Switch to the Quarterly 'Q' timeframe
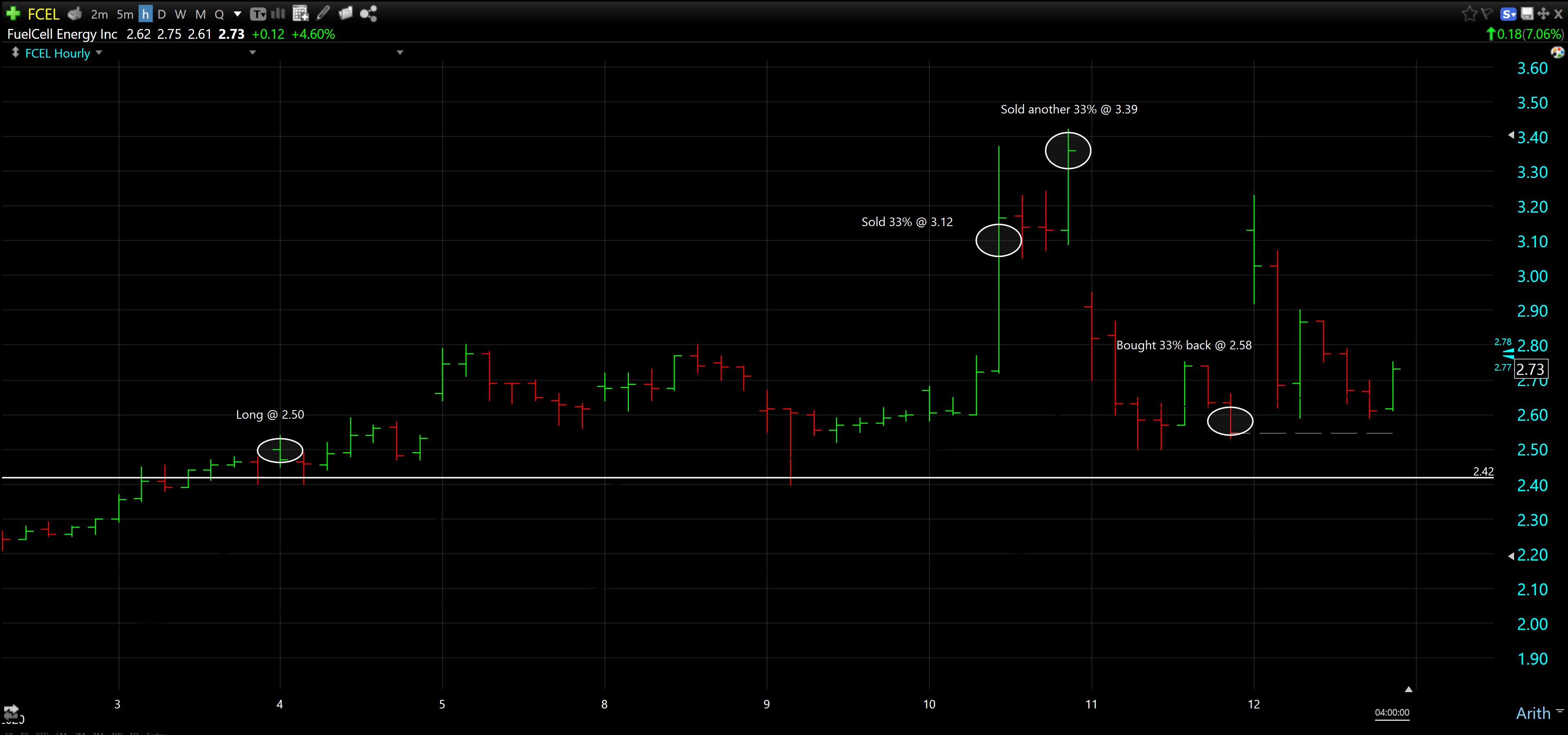The image size is (1568, 735). 219,14
